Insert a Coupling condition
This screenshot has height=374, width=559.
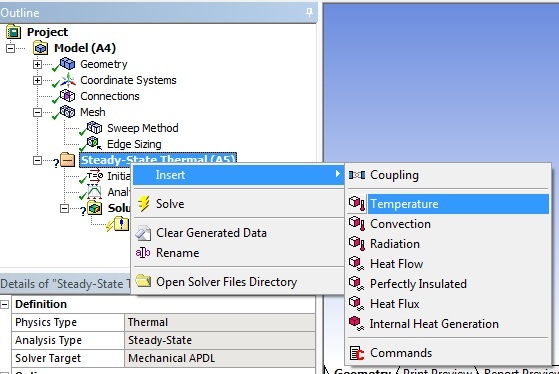[448, 175]
